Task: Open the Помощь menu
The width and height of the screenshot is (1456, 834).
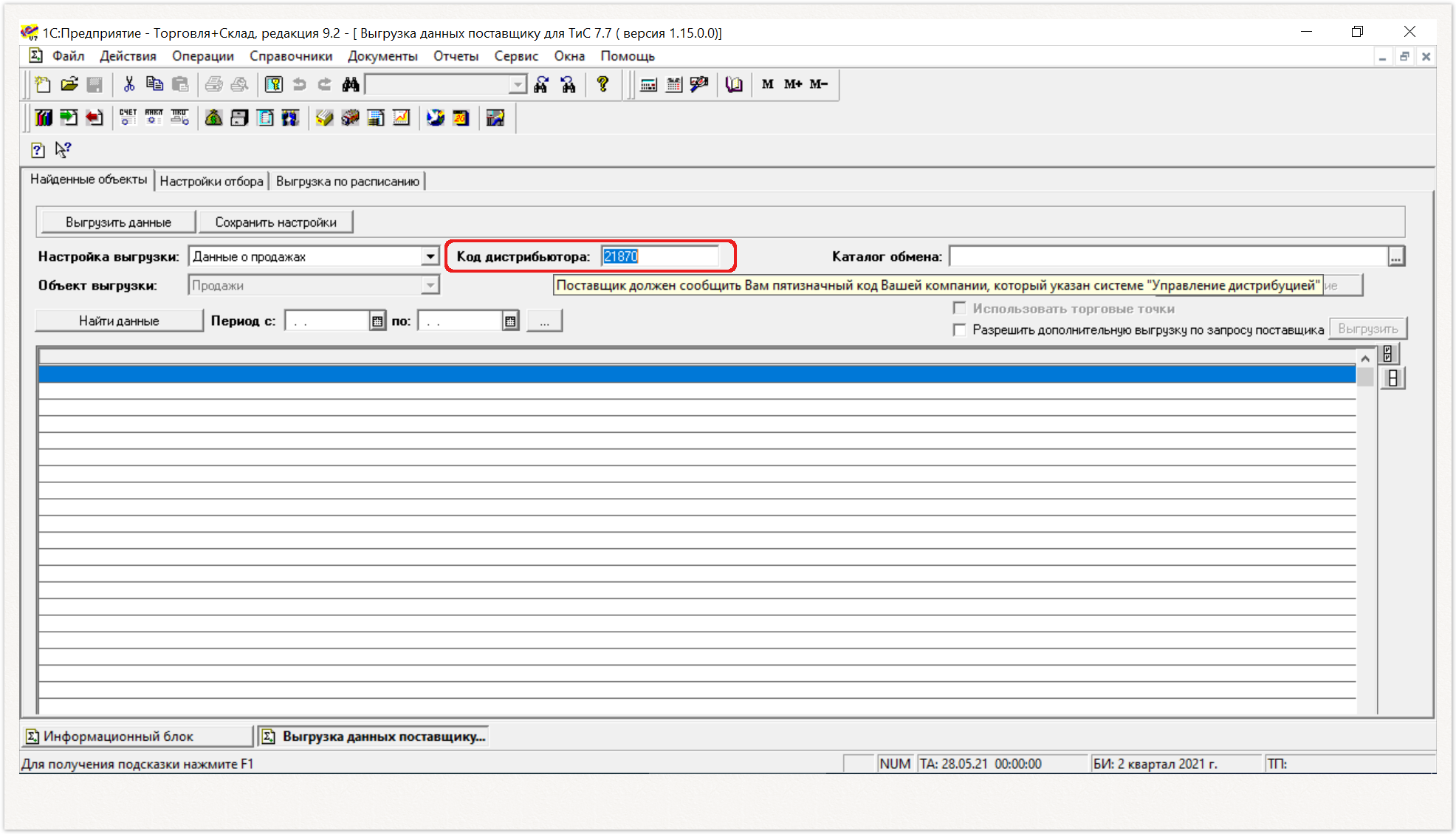Action: [628, 56]
